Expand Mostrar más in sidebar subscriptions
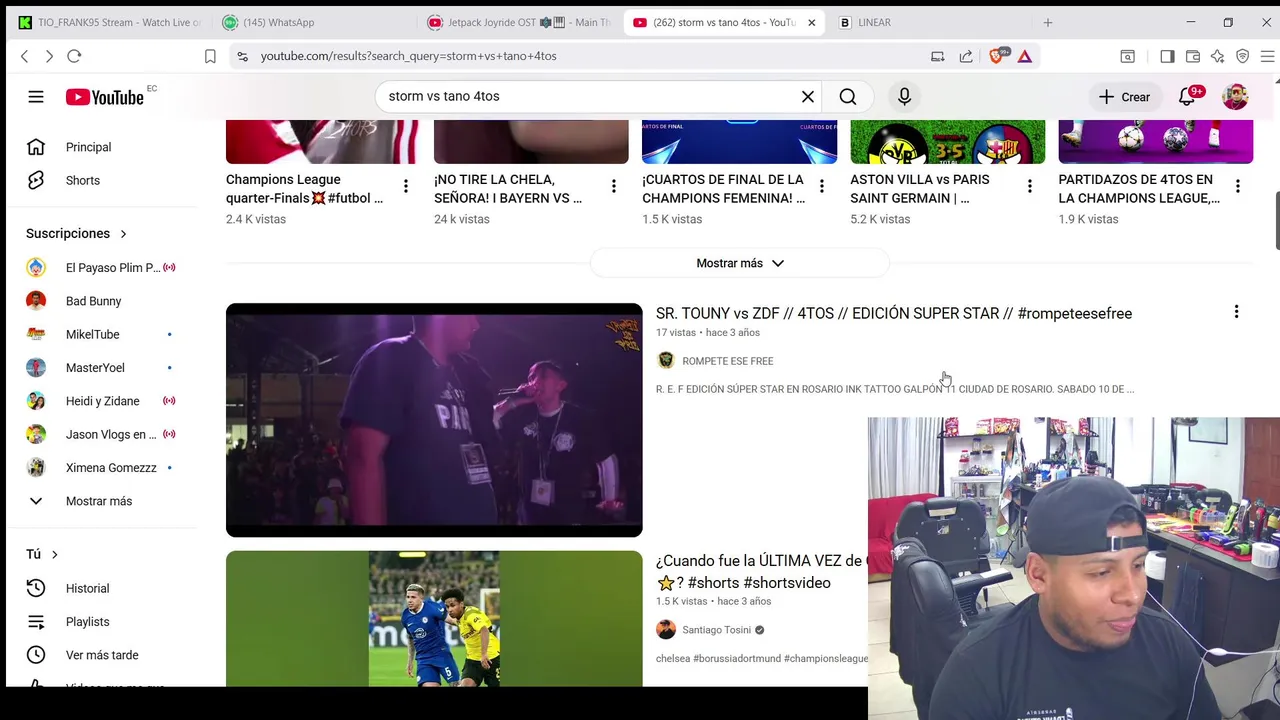This screenshot has width=1280, height=720. click(101, 501)
